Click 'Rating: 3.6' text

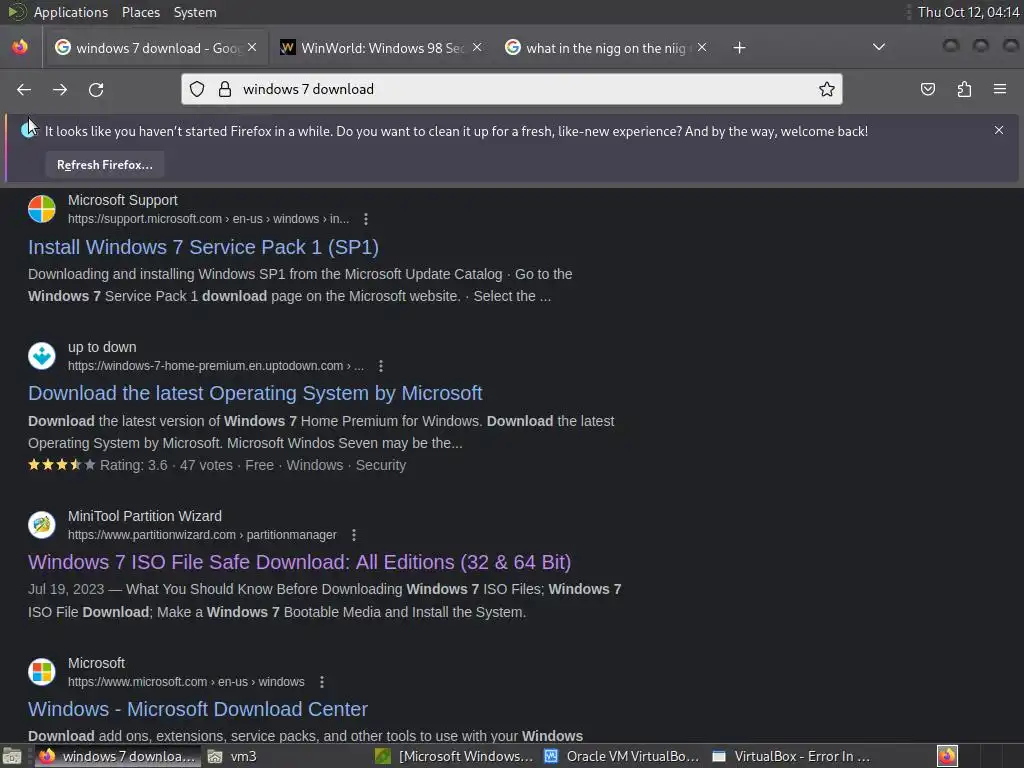tap(133, 465)
